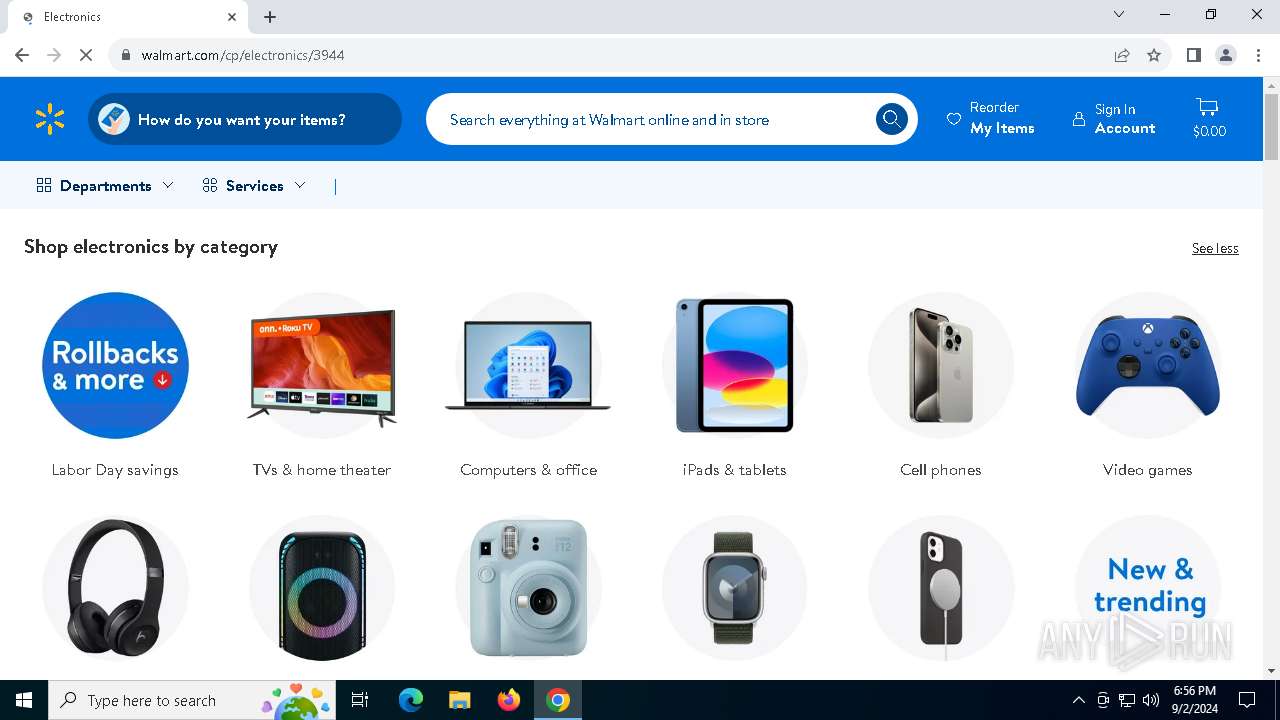Click Chrome icon on taskbar
This screenshot has width=1280, height=720.
[x=558, y=700]
